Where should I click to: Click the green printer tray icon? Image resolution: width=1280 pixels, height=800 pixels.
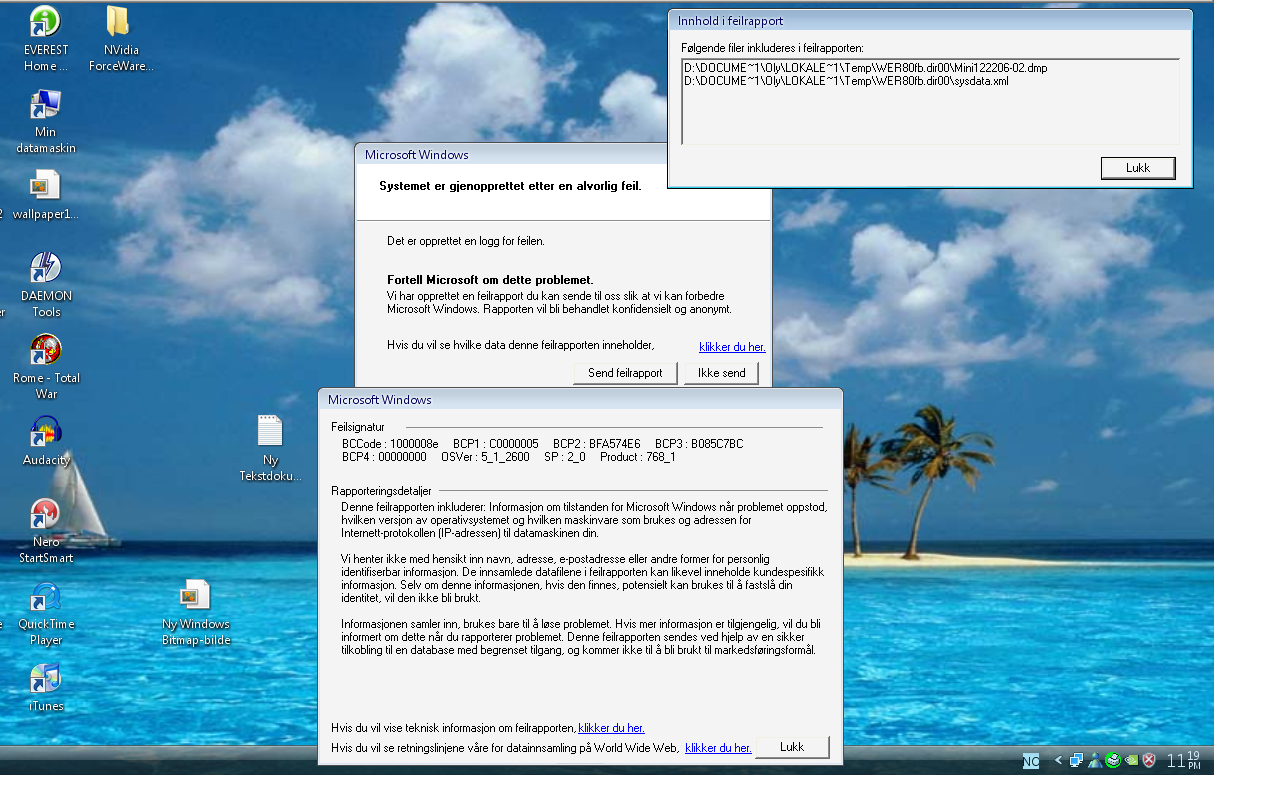tap(1113, 760)
